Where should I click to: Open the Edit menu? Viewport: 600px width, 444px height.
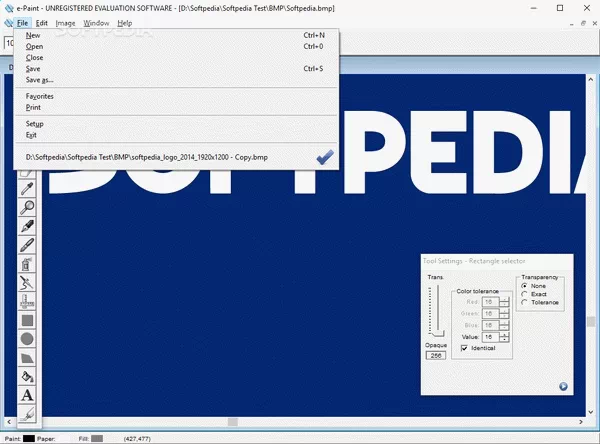[x=42, y=23]
